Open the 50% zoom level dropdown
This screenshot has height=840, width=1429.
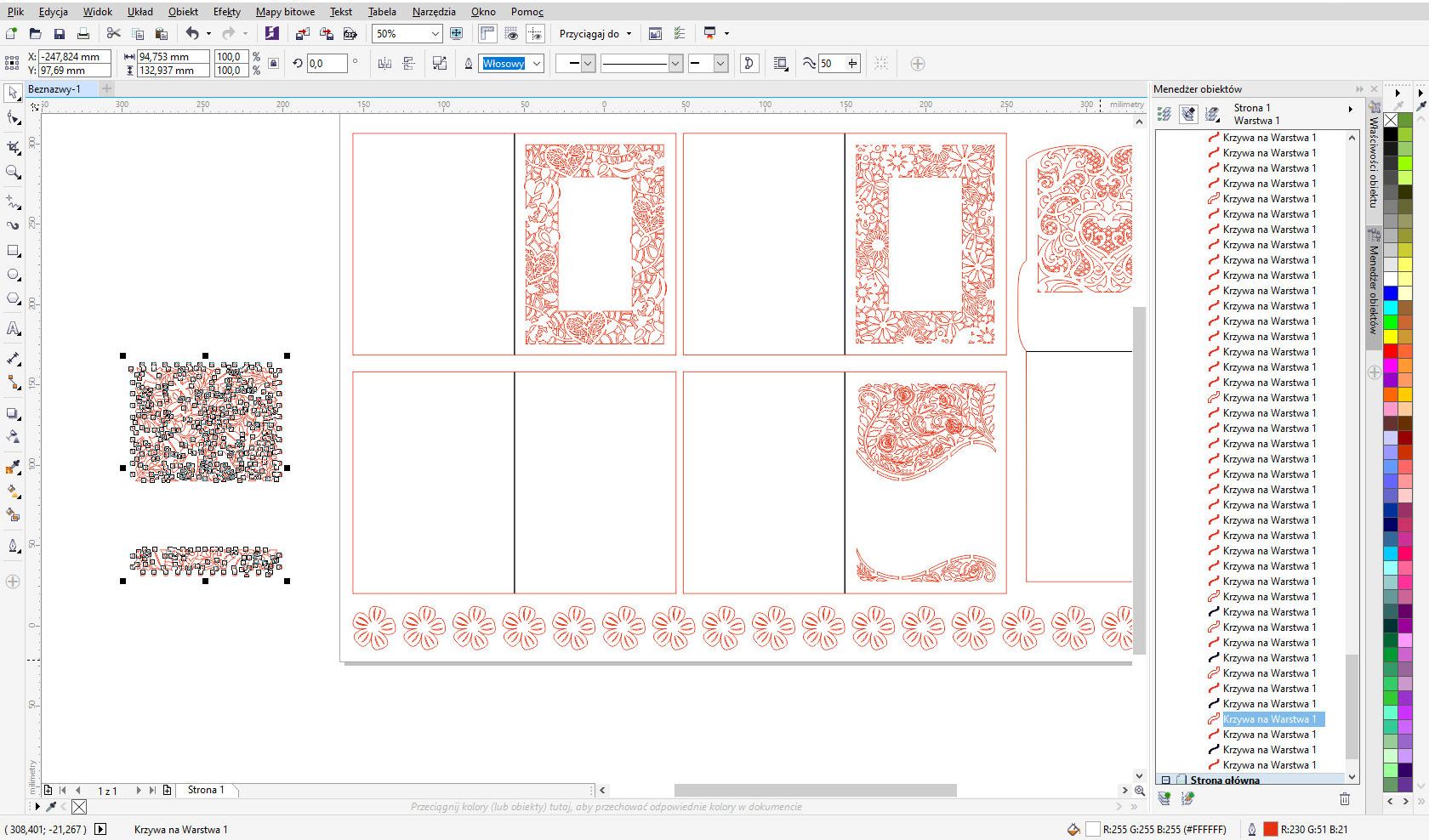pyautogui.click(x=436, y=34)
